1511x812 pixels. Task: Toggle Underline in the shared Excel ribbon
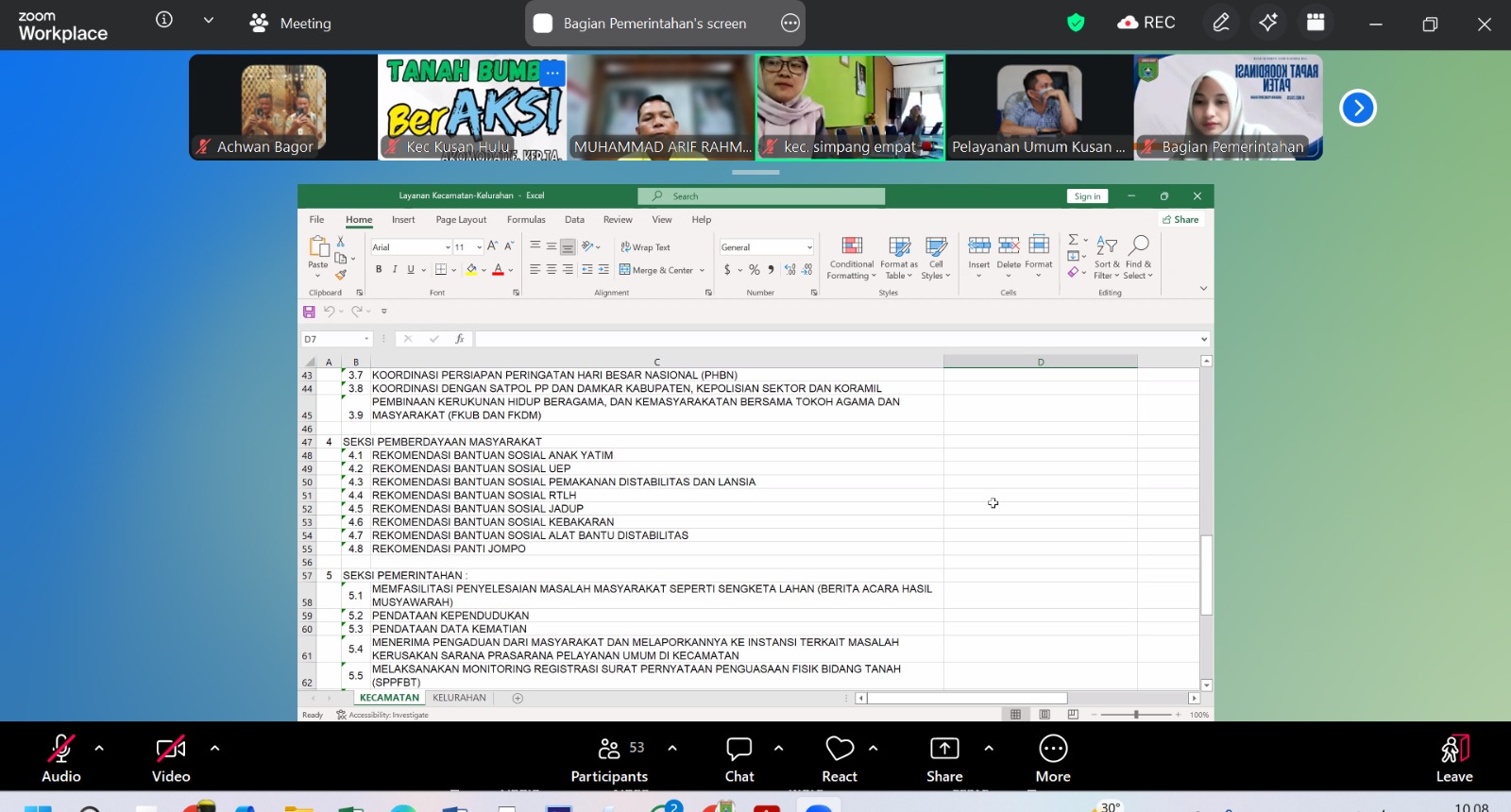pos(411,270)
